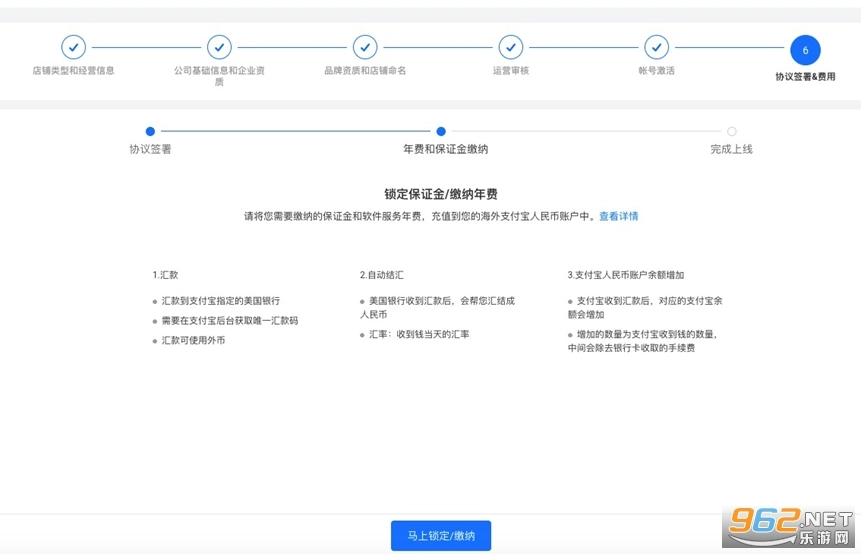861x554 pixels.
Task: Click the empty circle above 完成上线
Action: [x=732, y=131]
